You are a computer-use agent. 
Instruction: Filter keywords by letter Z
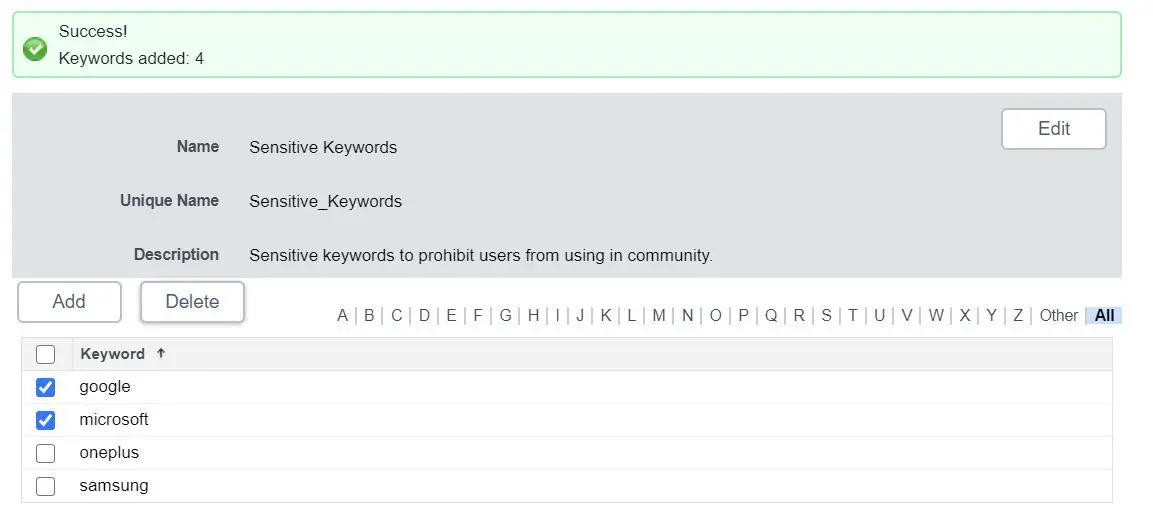click(1018, 315)
